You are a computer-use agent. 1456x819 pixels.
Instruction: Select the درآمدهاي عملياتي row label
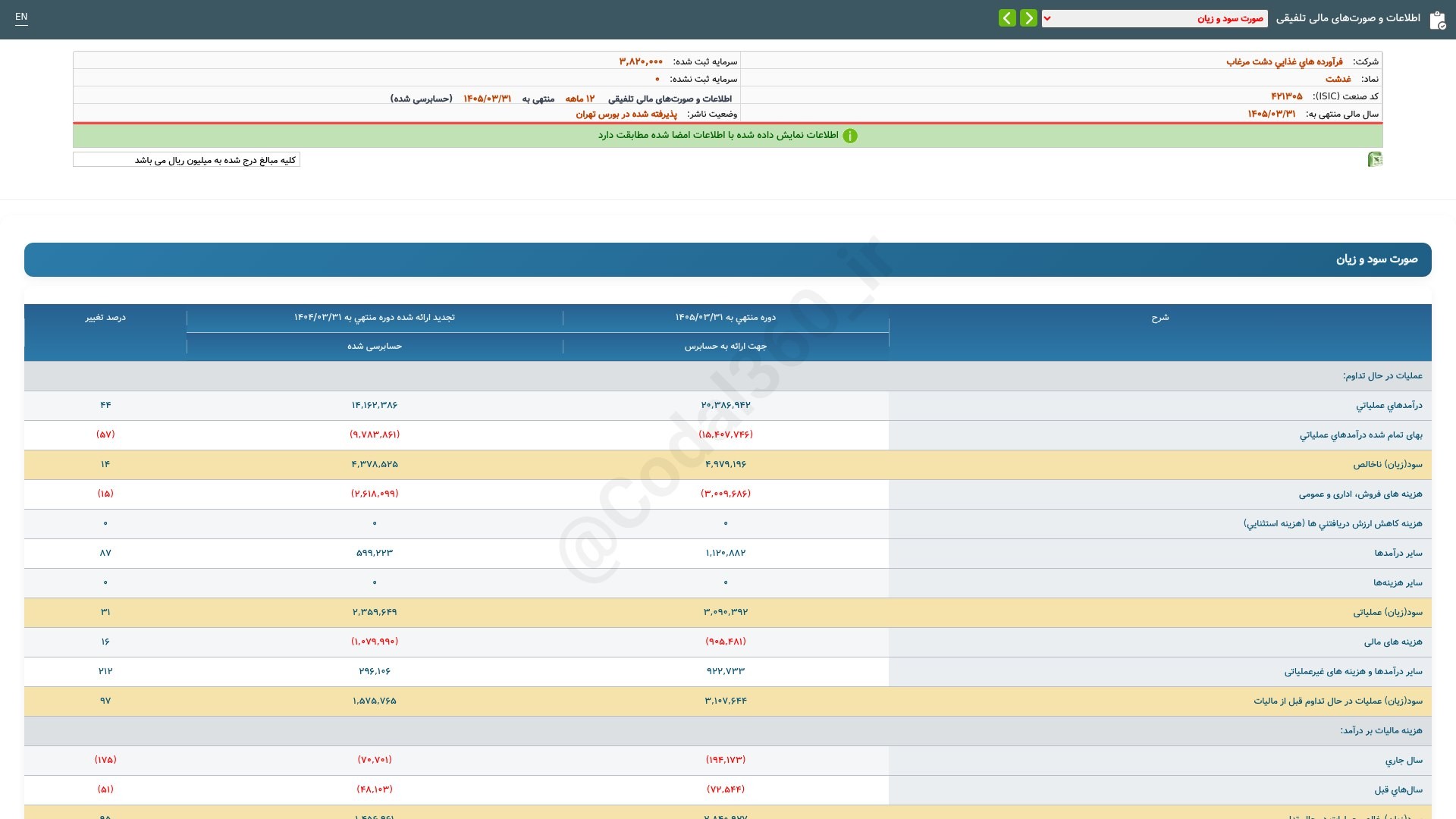[x=1389, y=406]
